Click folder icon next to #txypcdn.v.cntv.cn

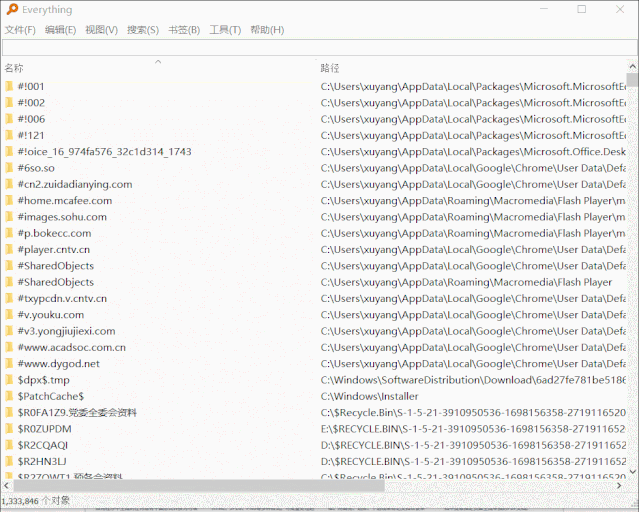tap(9, 298)
